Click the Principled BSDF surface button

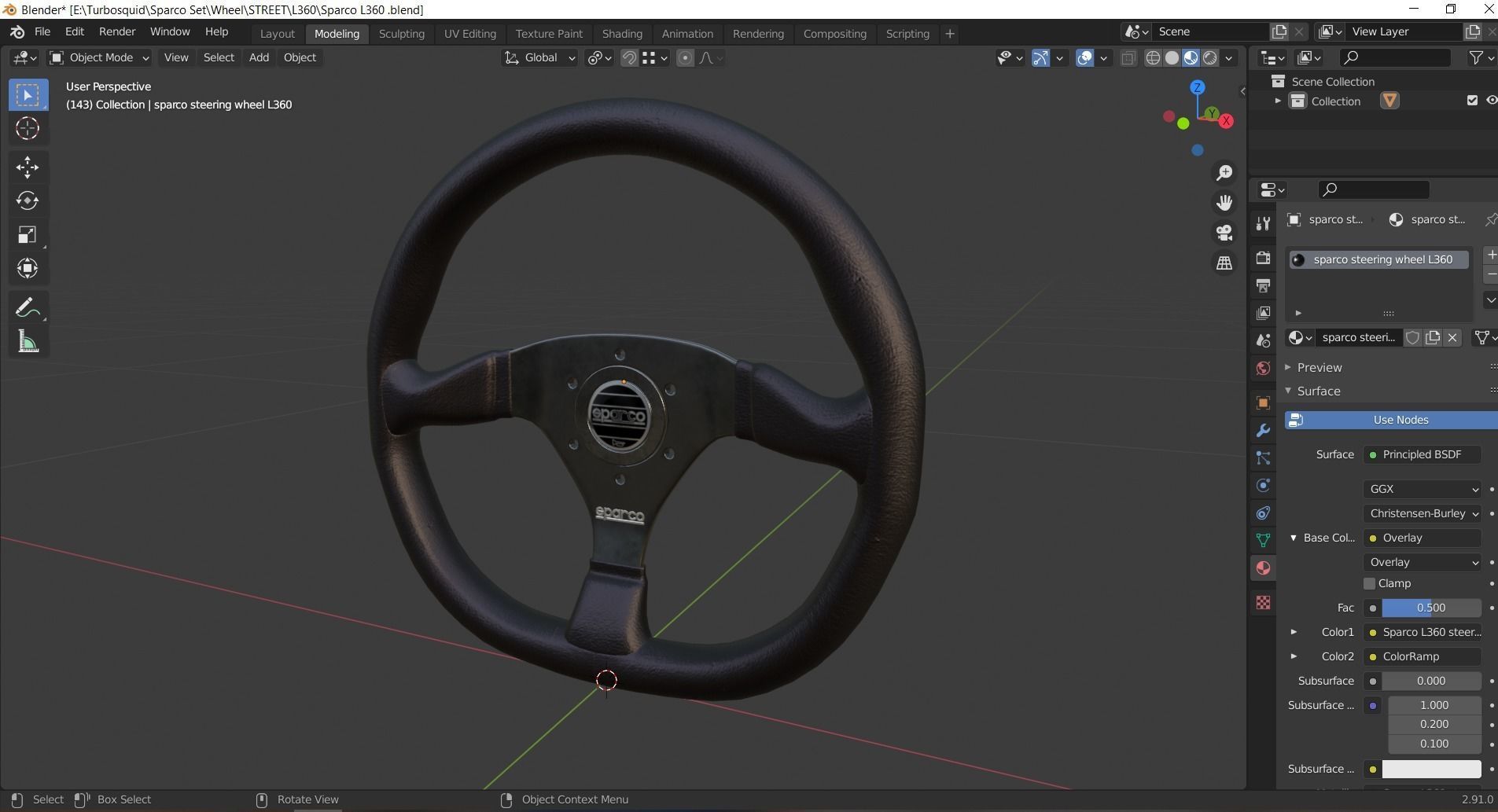(x=1423, y=454)
